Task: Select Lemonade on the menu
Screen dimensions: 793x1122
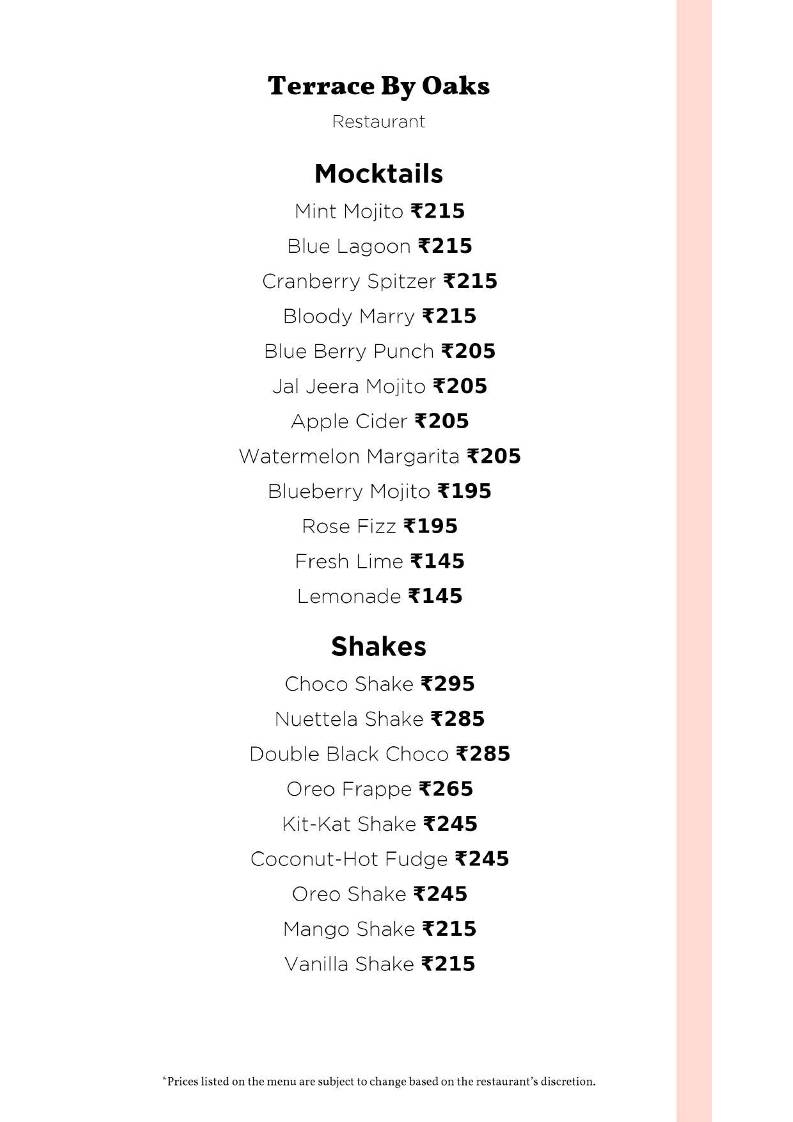Action: (x=379, y=597)
